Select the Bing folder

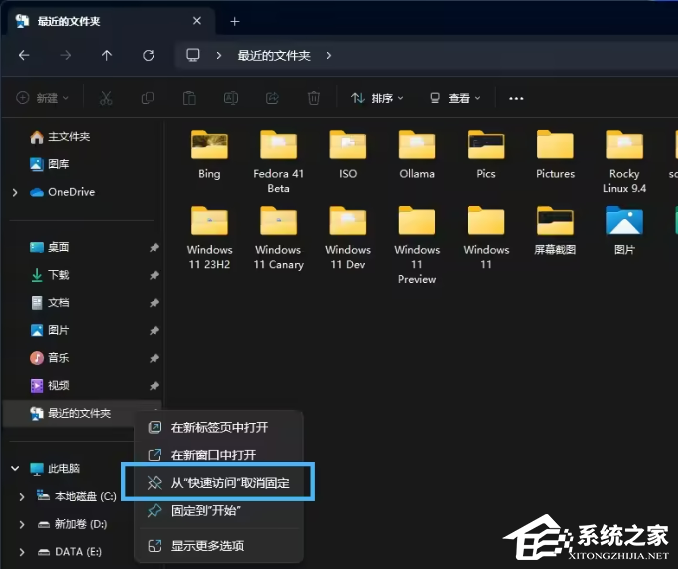click(209, 155)
